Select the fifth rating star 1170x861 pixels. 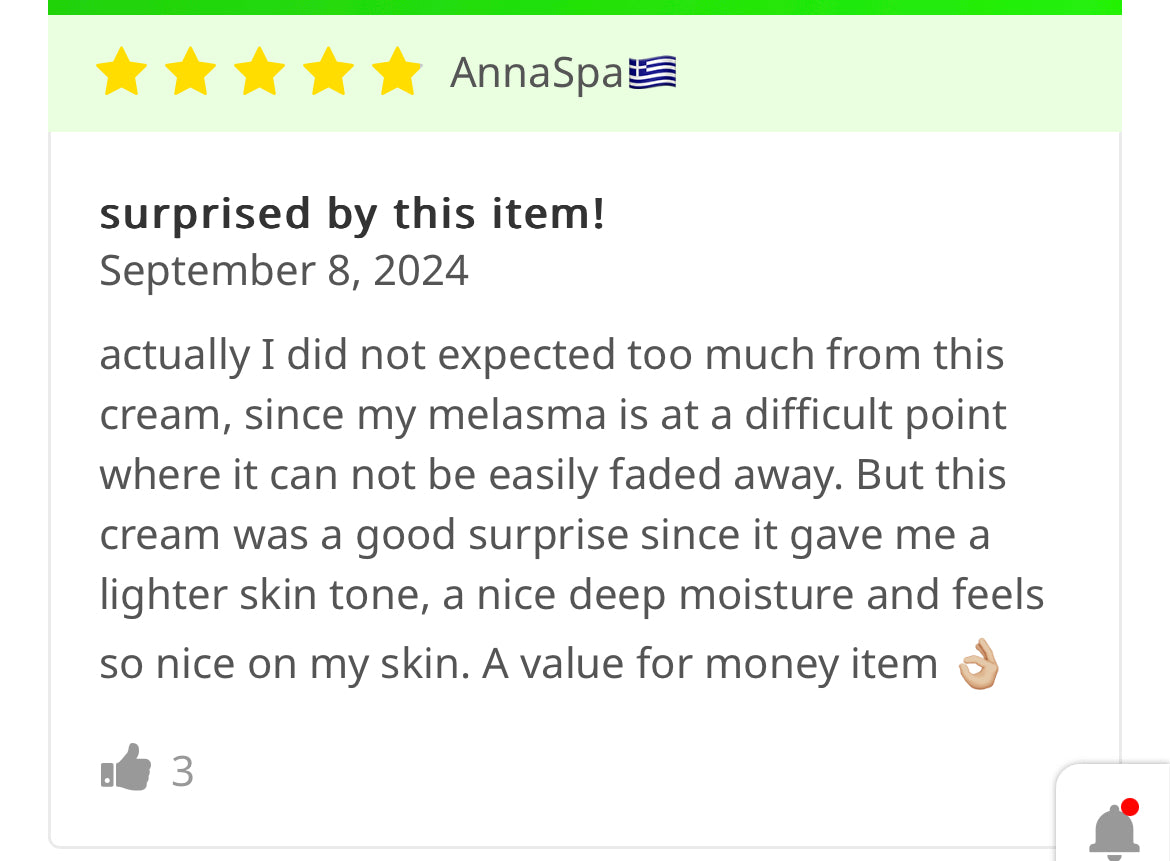[x=397, y=73]
